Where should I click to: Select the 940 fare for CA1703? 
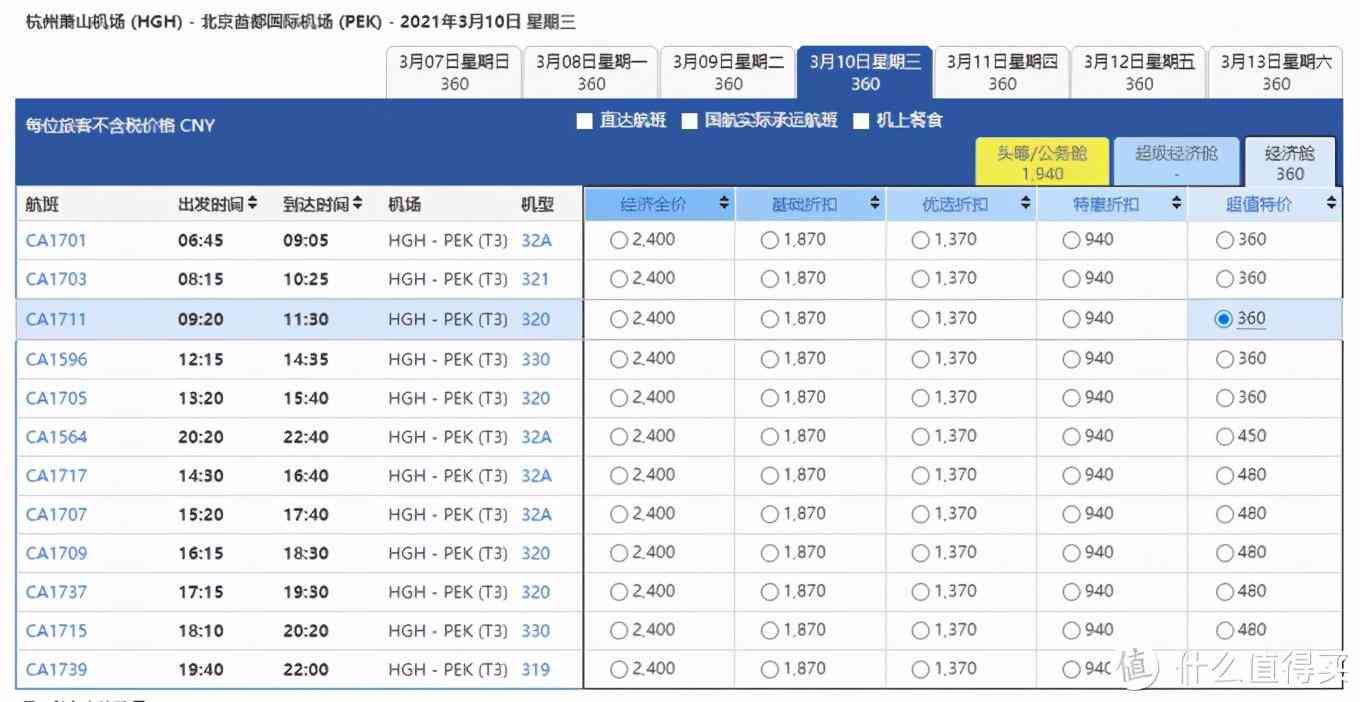point(1071,279)
